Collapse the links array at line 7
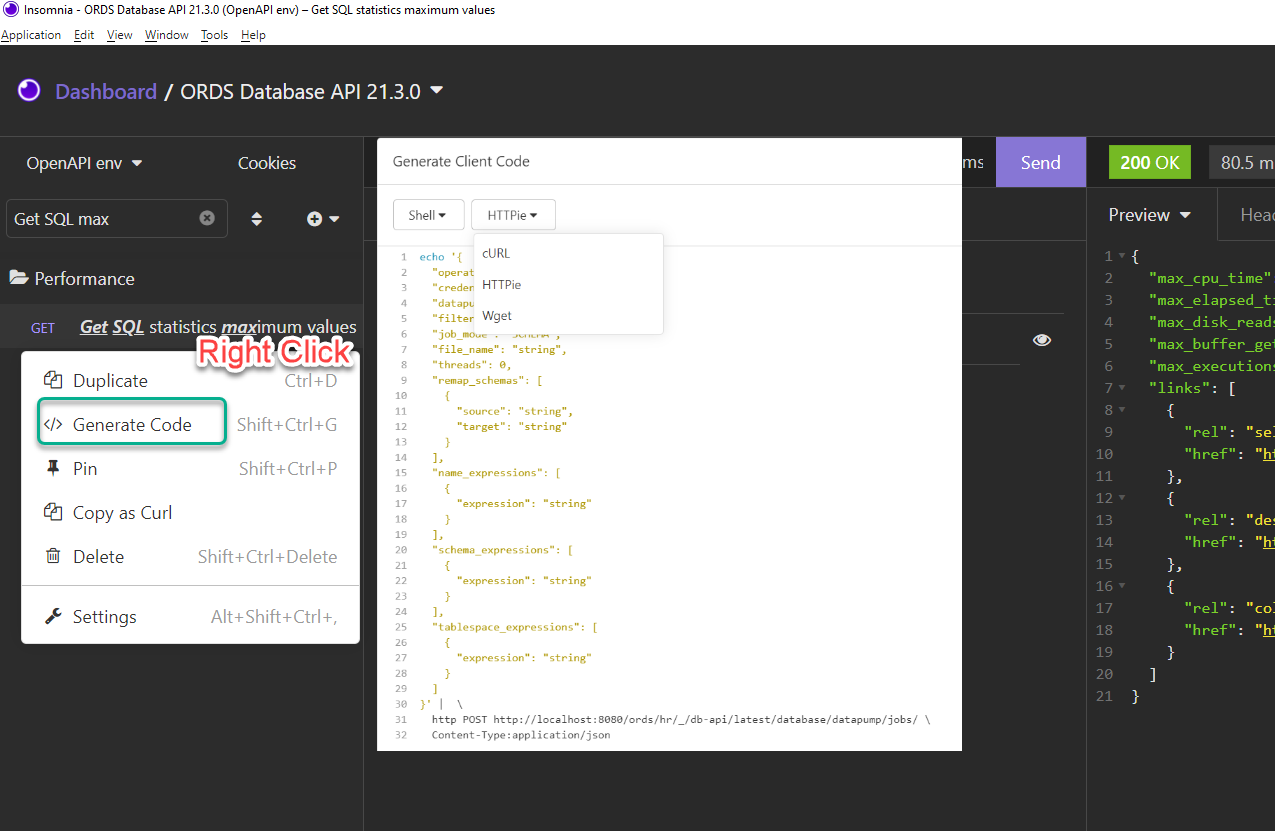Image resolution: width=1275 pixels, height=831 pixels. (1122, 388)
